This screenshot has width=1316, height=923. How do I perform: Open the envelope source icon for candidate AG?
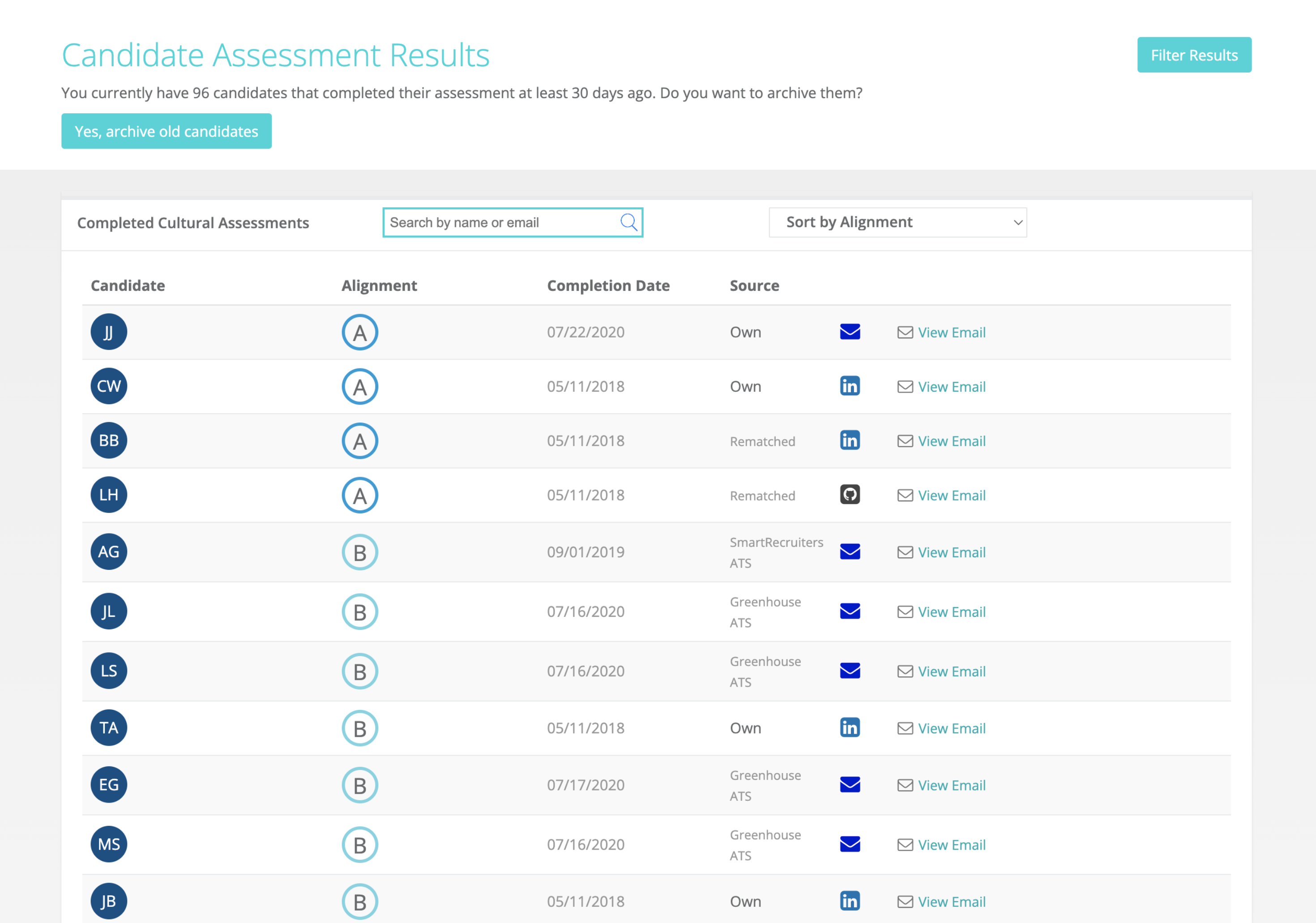[x=850, y=551]
